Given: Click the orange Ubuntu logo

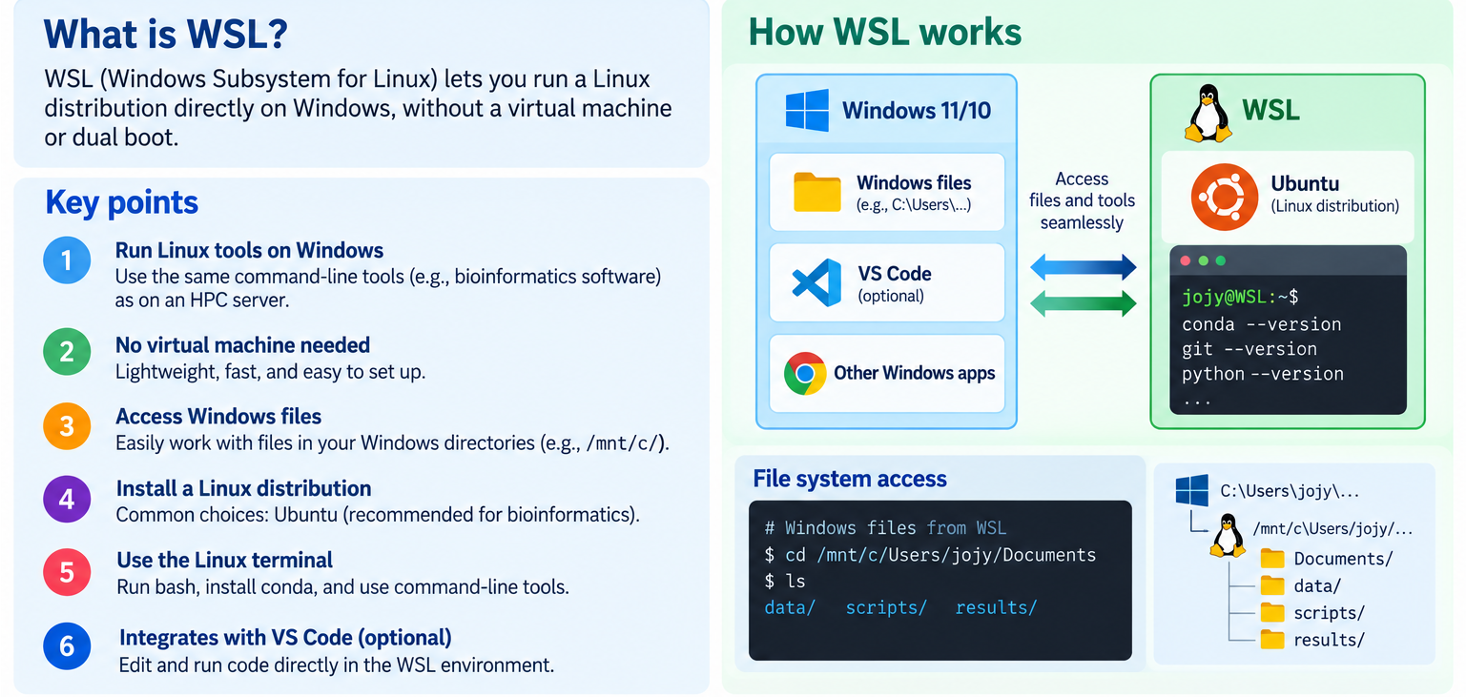Looking at the screenshot, I should (x=1225, y=197).
